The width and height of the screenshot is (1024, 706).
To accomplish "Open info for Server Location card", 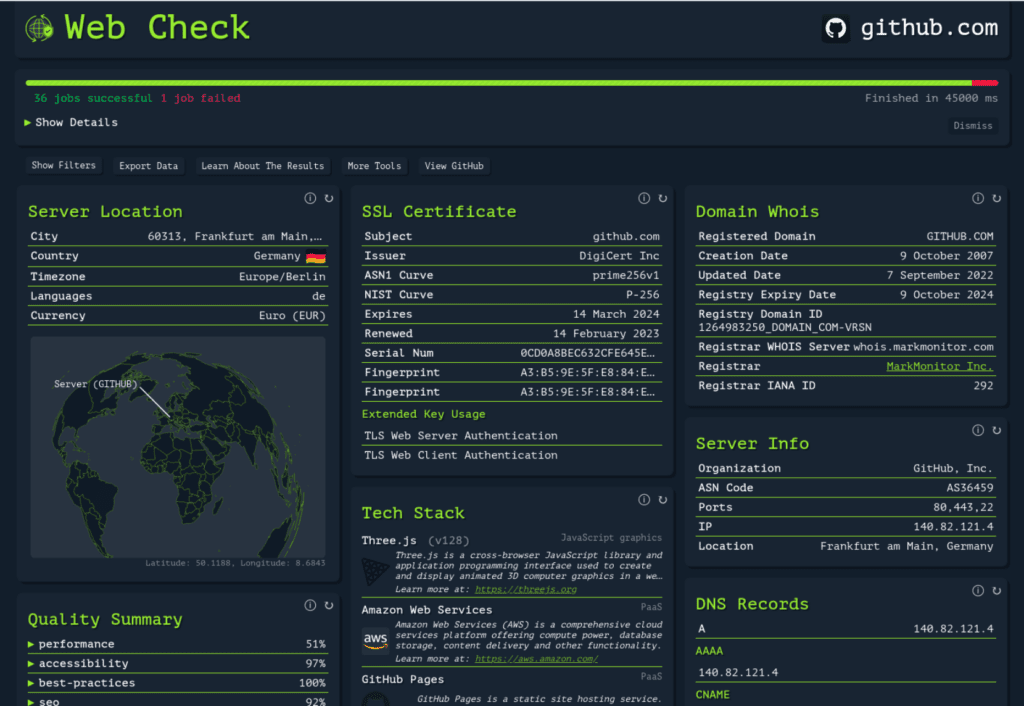I will [310, 198].
